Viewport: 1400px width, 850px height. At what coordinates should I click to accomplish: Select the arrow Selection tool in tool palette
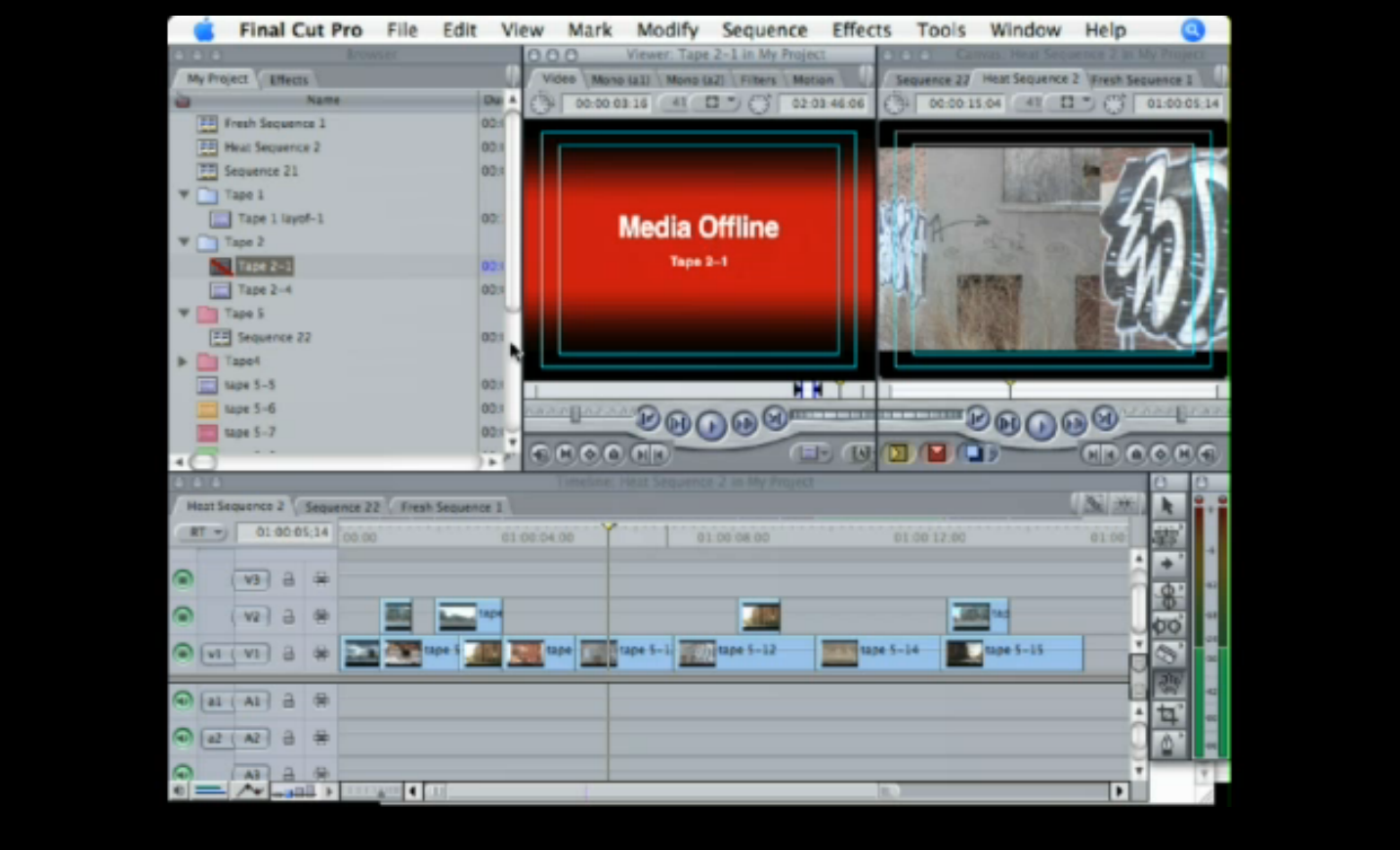click(x=1167, y=506)
